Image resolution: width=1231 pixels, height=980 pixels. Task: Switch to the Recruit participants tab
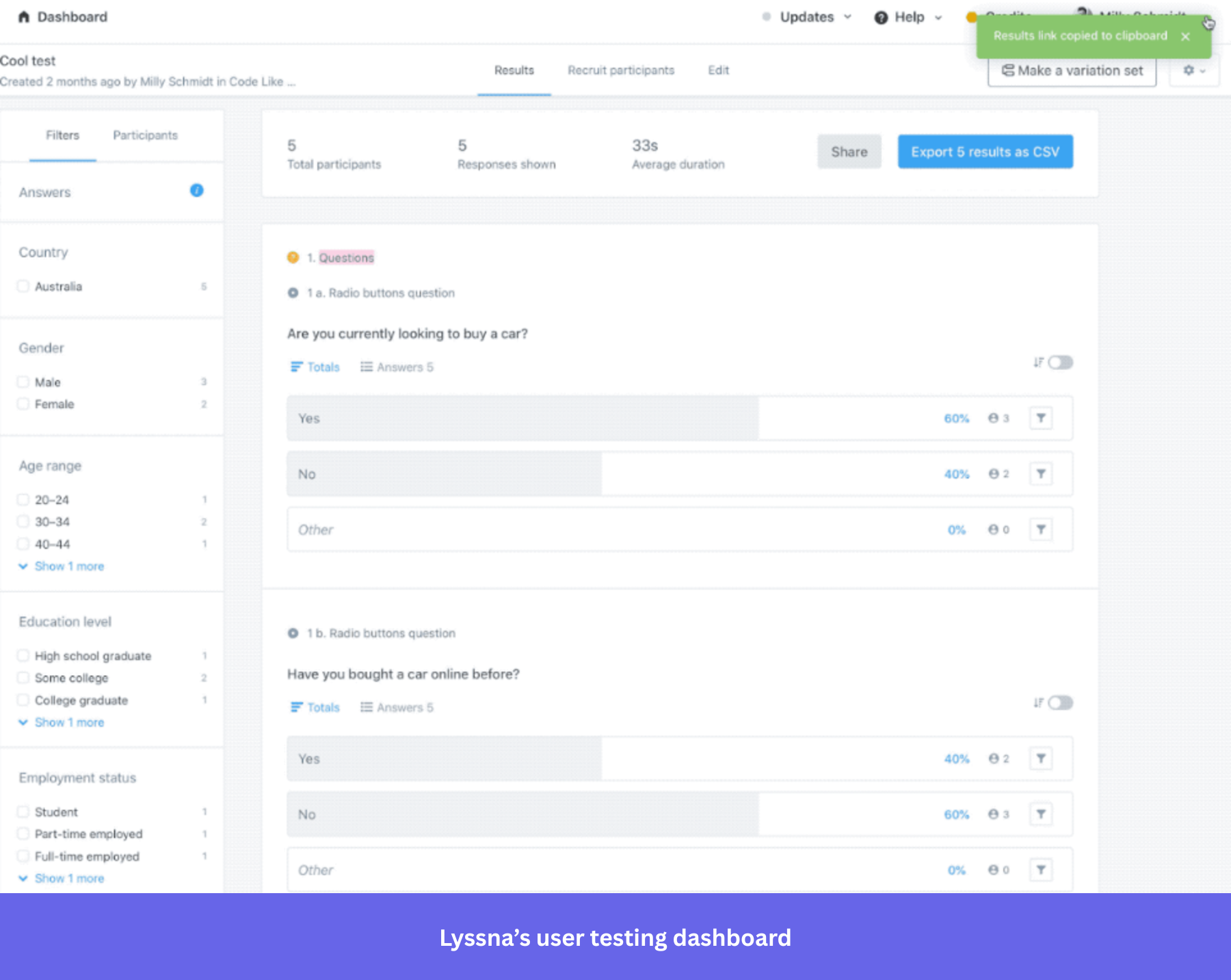(x=620, y=70)
